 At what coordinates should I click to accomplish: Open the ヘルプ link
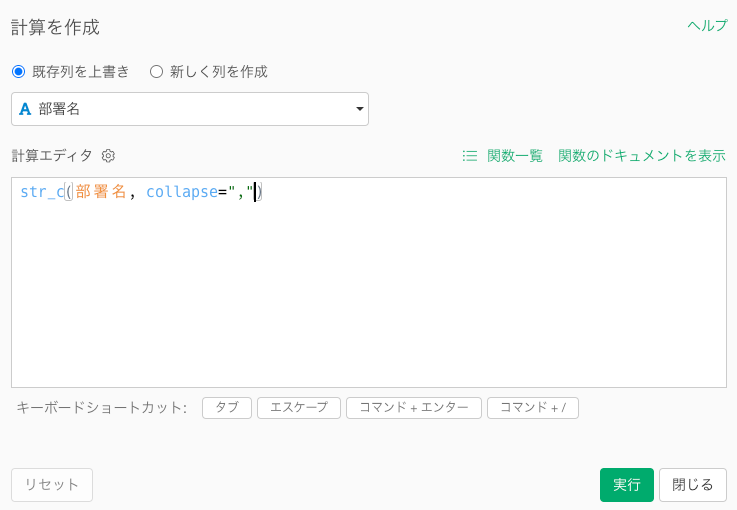[707, 26]
